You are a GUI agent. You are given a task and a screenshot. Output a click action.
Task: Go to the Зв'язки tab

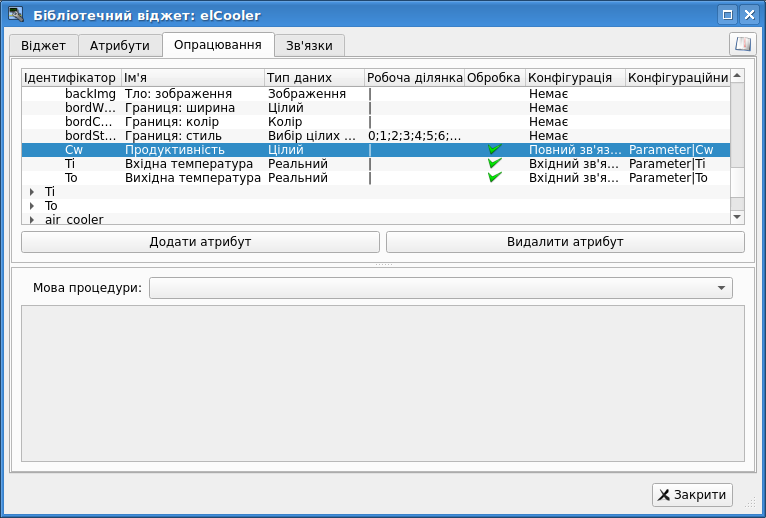tap(309, 46)
